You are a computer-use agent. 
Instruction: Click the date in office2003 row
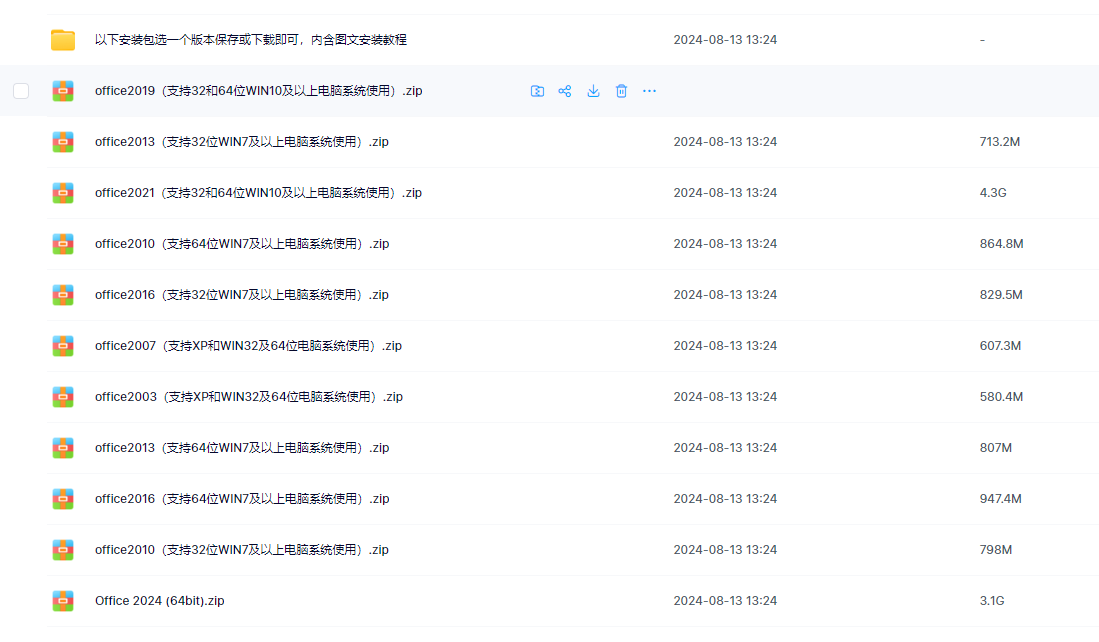click(x=725, y=397)
